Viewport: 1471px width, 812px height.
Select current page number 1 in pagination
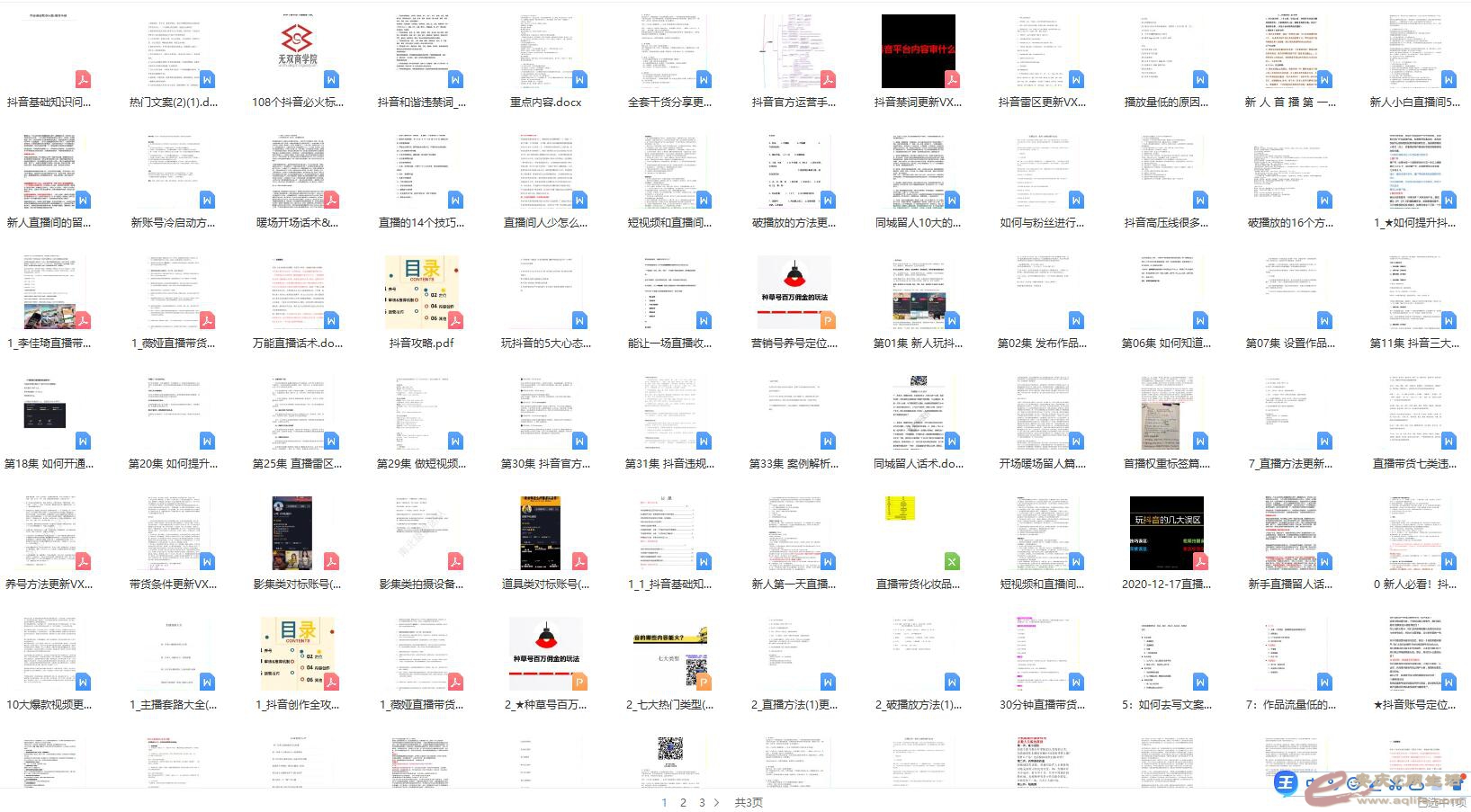click(x=665, y=802)
